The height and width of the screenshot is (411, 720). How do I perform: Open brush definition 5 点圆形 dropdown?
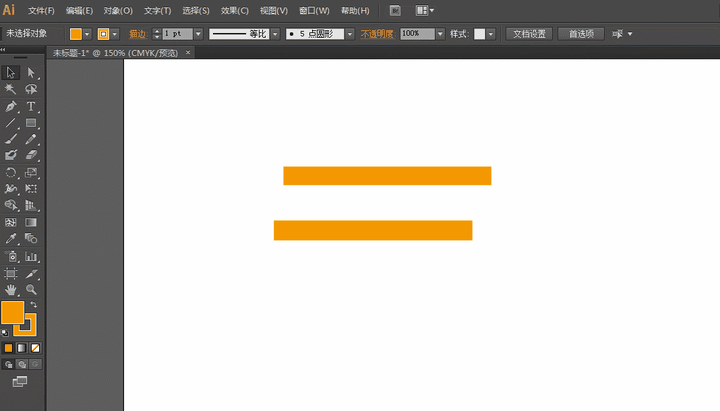(350, 34)
